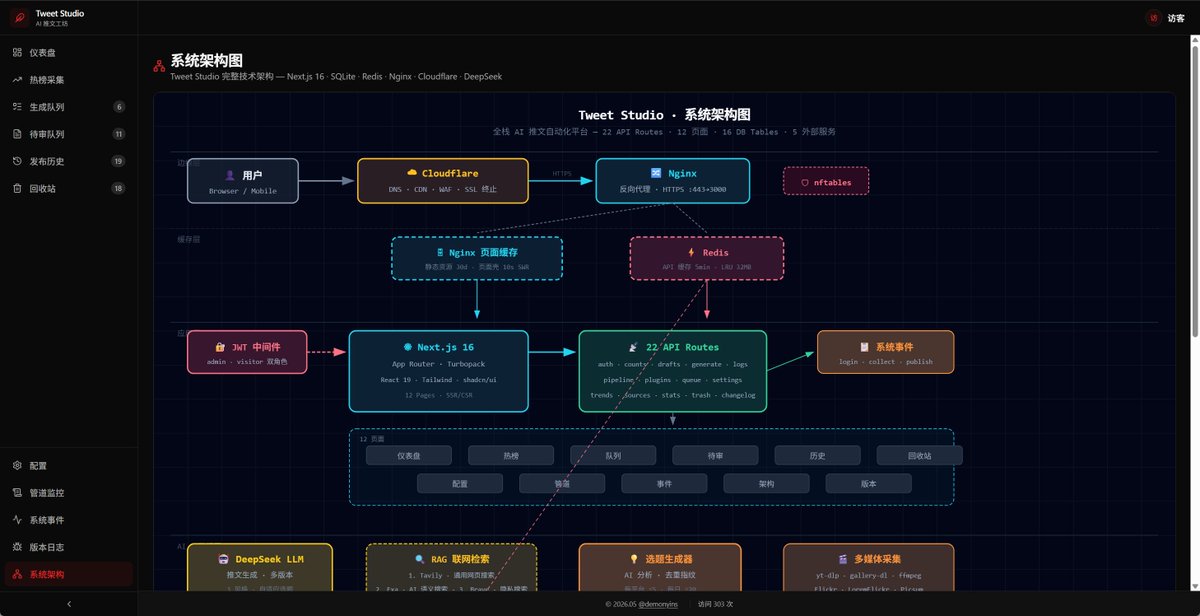Image resolution: width=1200 pixels, height=616 pixels.
Task: Click the 待审队列 count badge 11
Action: pos(118,134)
